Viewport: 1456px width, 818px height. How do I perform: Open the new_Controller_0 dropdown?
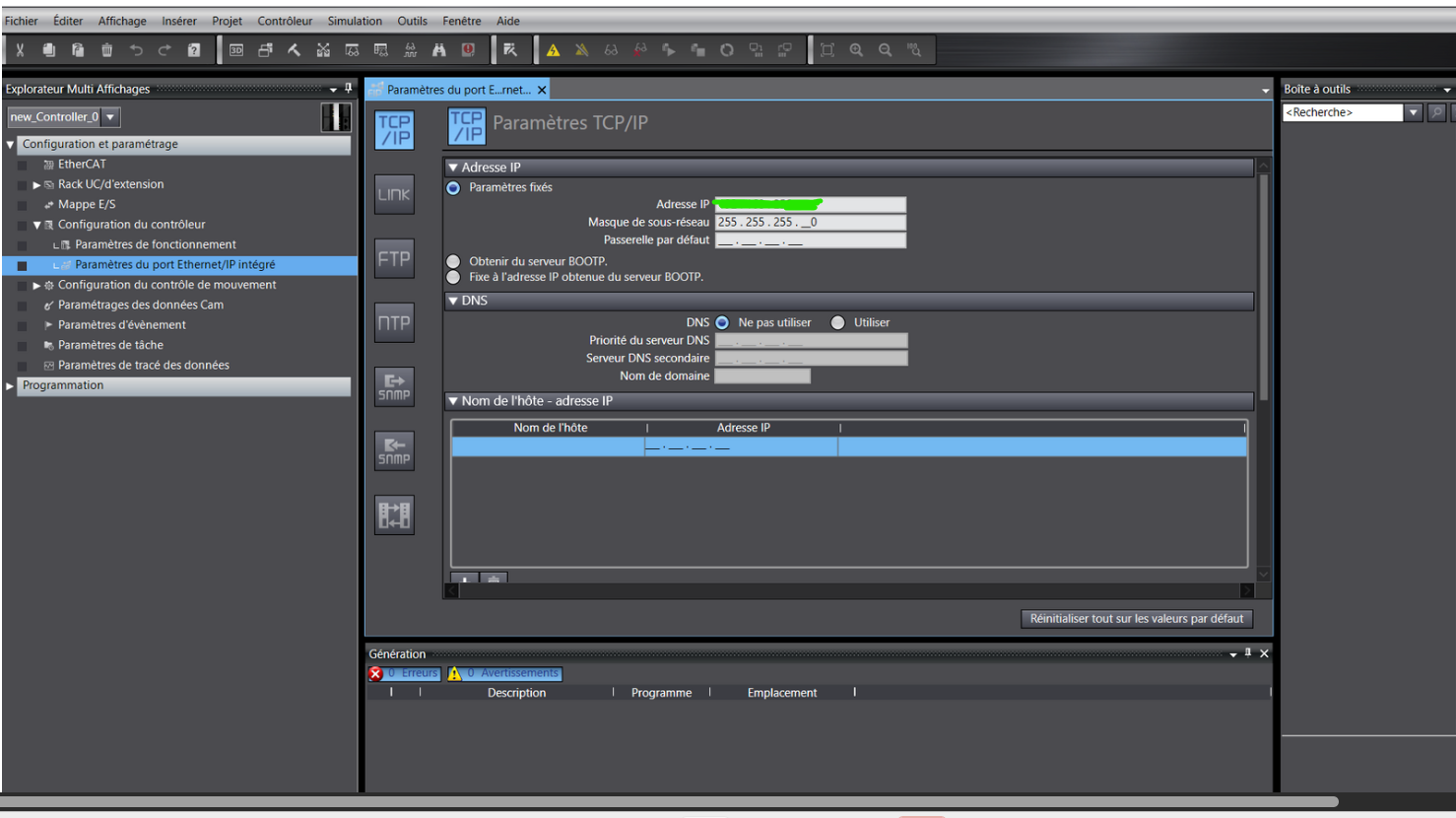click(x=111, y=117)
